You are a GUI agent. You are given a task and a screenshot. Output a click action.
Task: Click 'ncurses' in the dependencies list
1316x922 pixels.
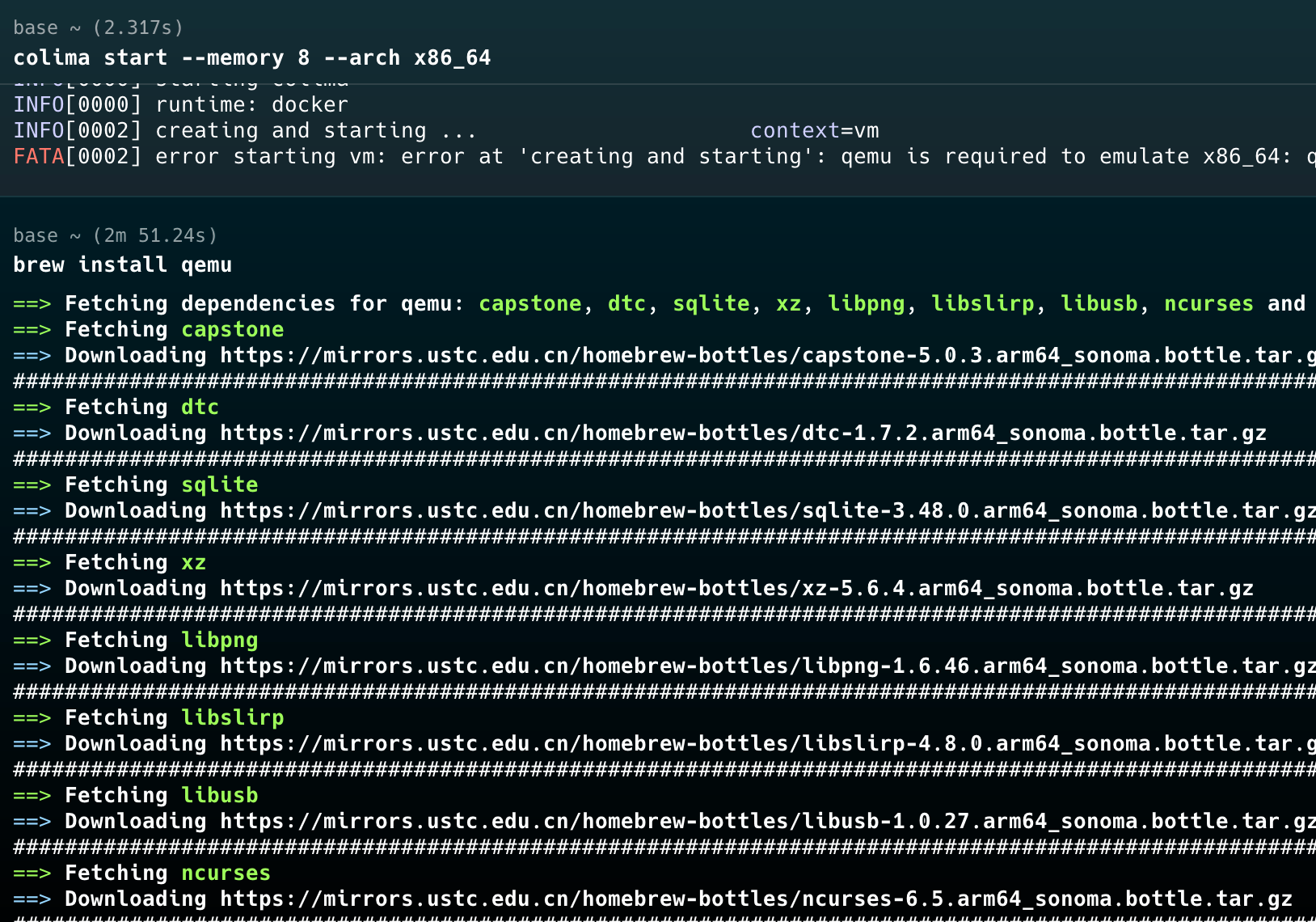click(1209, 303)
